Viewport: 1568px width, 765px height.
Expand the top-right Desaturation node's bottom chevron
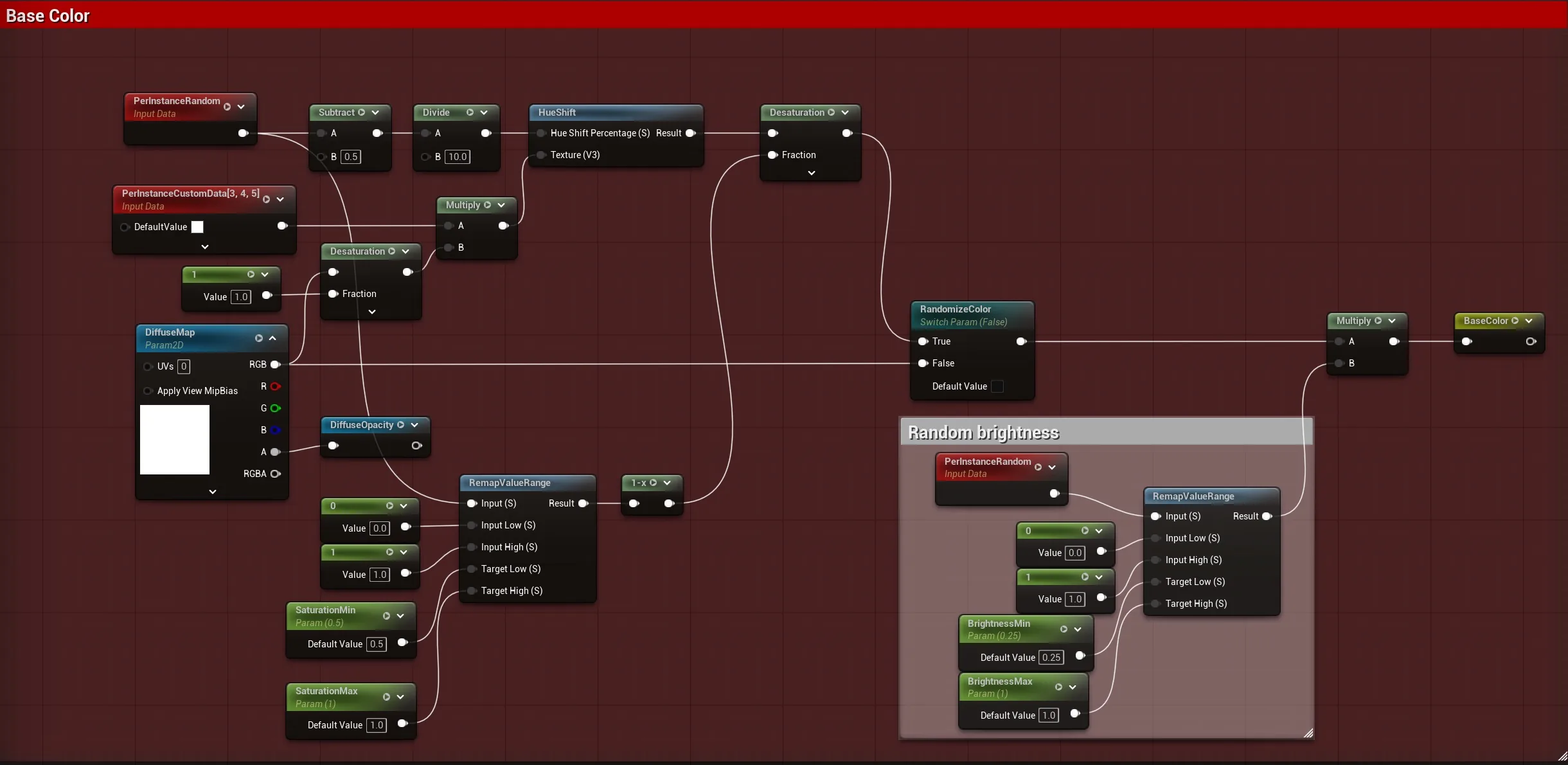pyautogui.click(x=812, y=173)
